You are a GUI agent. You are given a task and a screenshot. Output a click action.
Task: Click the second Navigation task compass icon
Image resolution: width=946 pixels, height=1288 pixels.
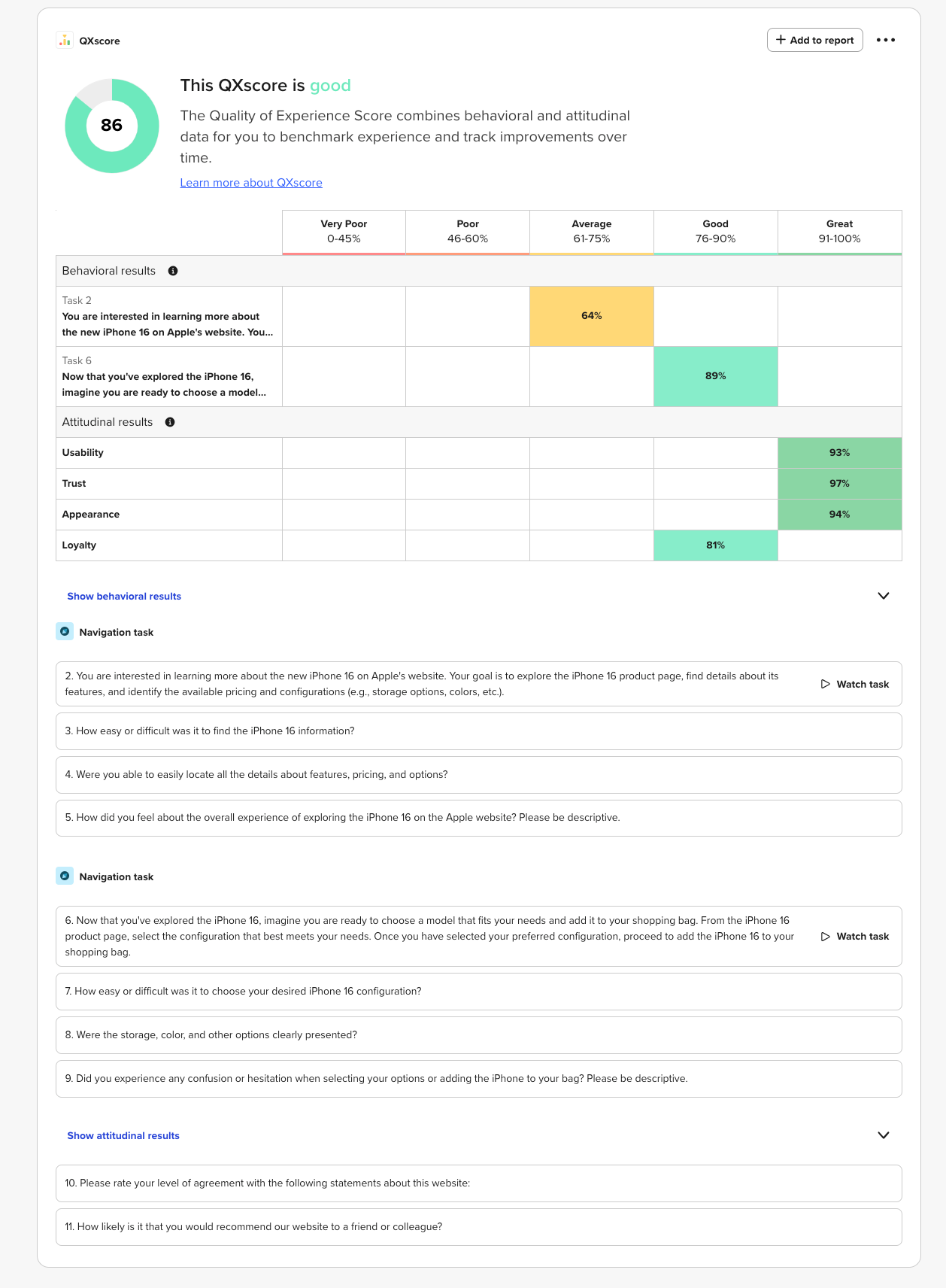point(65,876)
